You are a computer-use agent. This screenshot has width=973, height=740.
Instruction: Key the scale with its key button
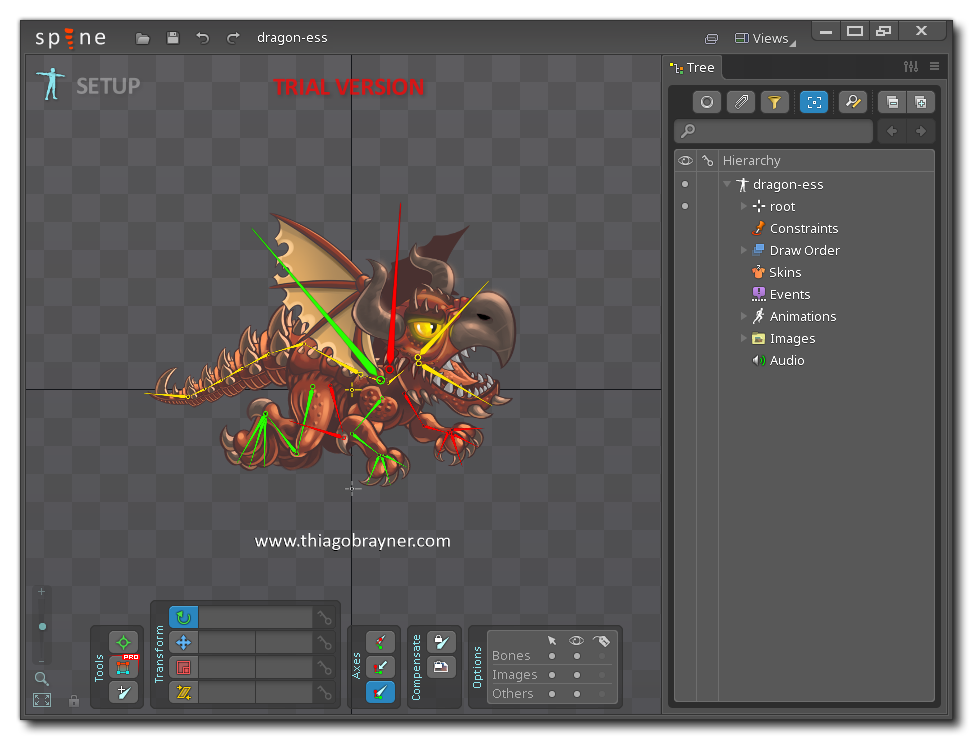pyautogui.click(x=325, y=667)
